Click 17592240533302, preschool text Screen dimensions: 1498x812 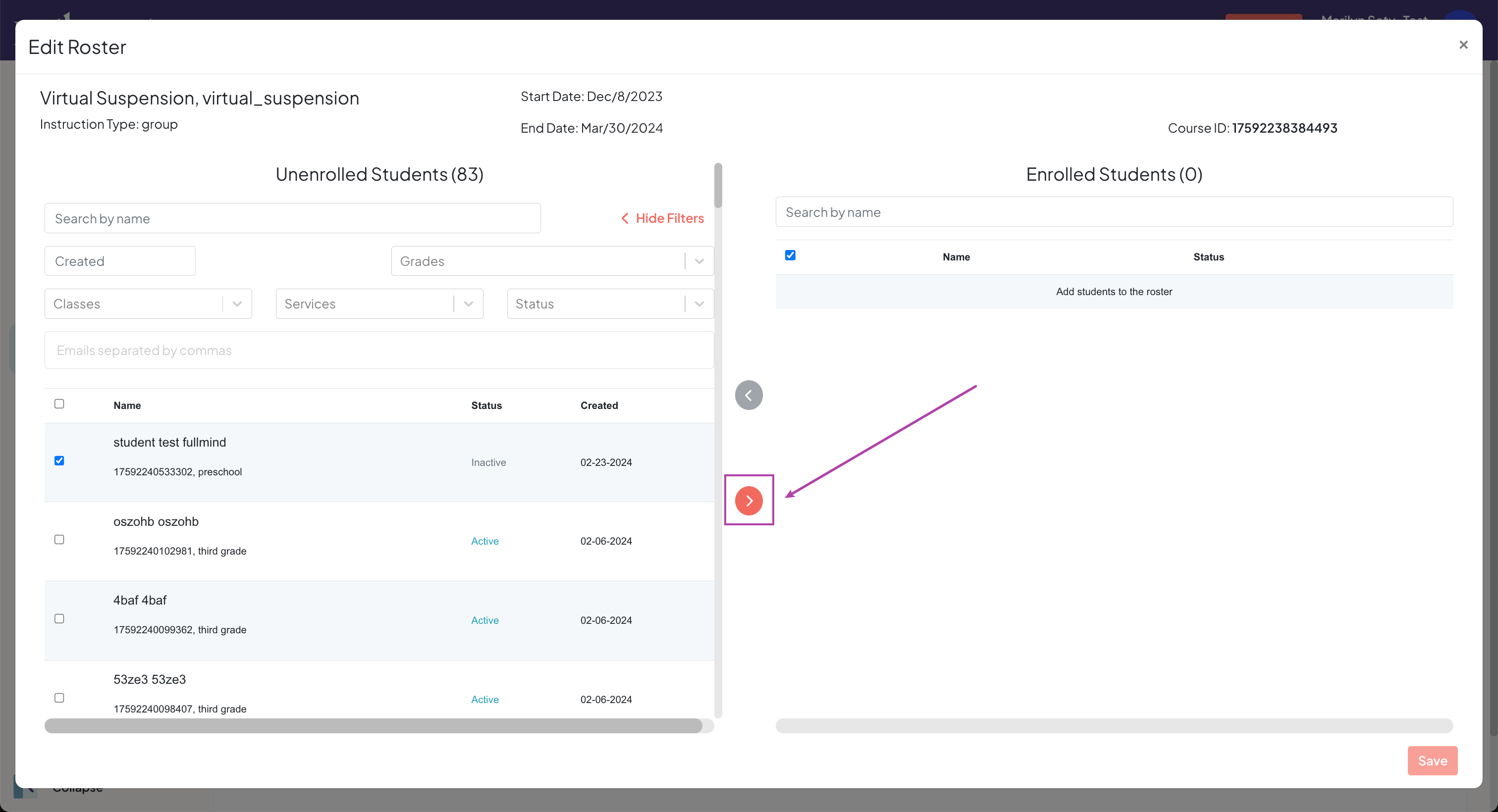pos(177,471)
